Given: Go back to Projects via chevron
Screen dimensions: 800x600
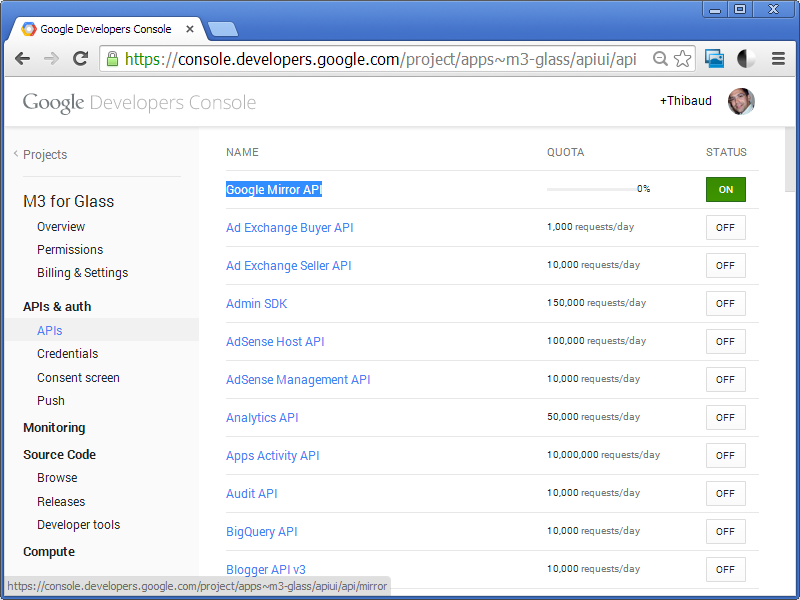Looking at the screenshot, I should 16,154.
